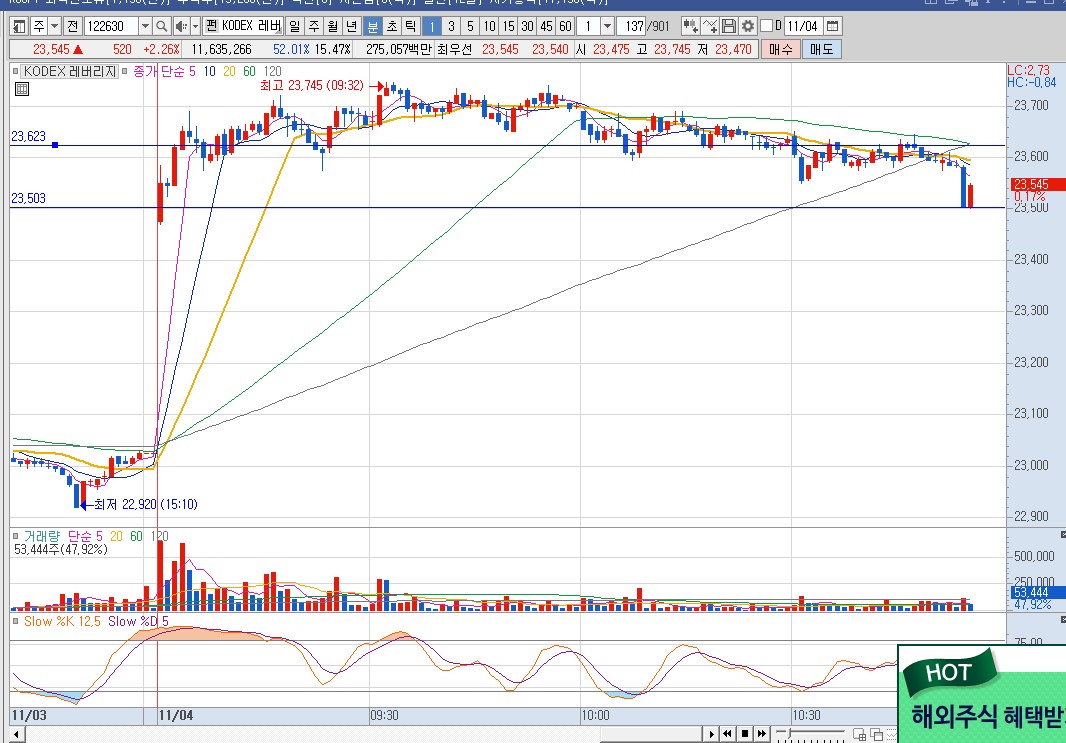Click the 매도 (sell) button
The image size is (1066, 743).
tap(821, 50)
